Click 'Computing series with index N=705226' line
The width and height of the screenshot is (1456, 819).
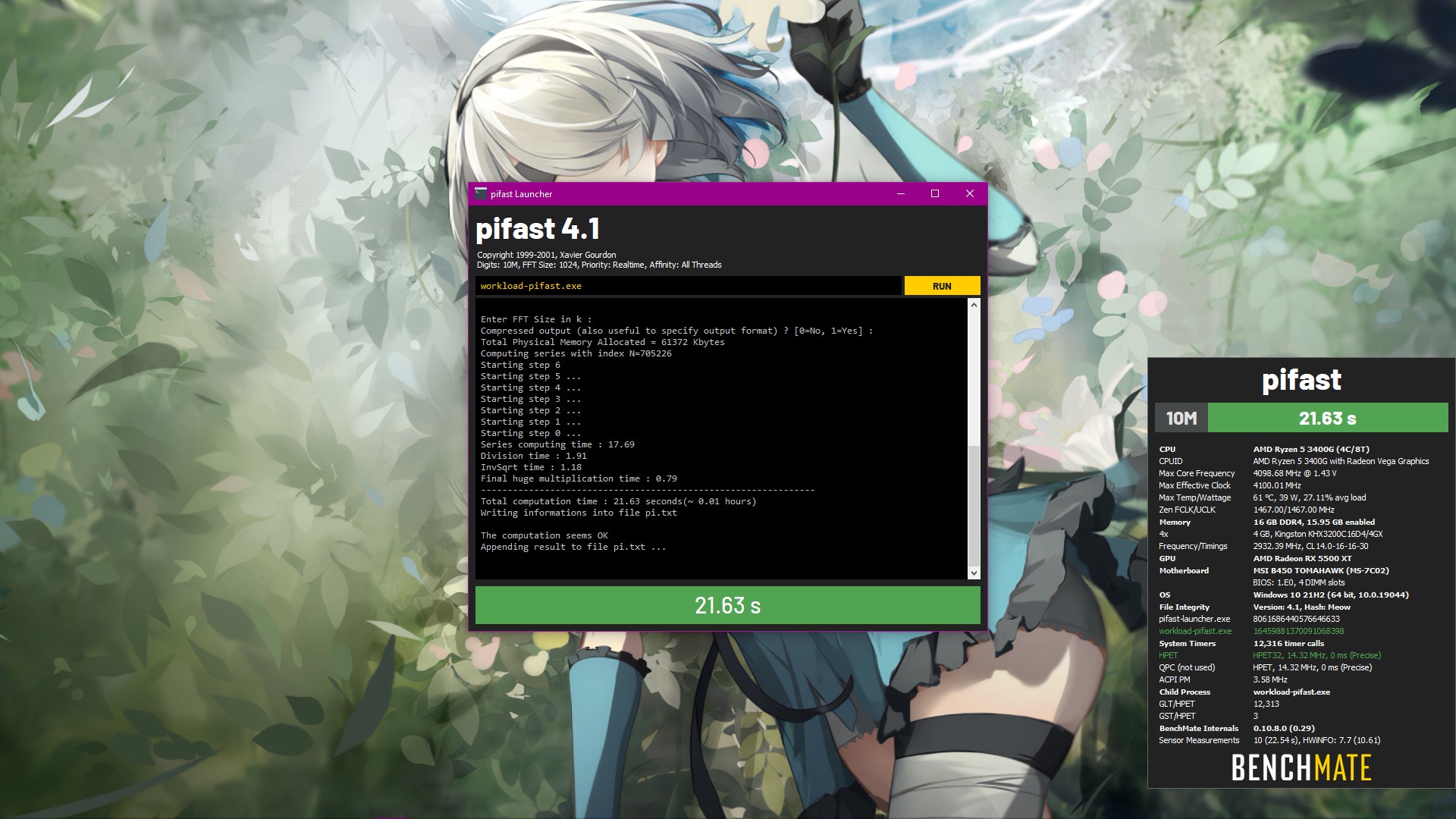pyautogui.click(x=576, y=353)
